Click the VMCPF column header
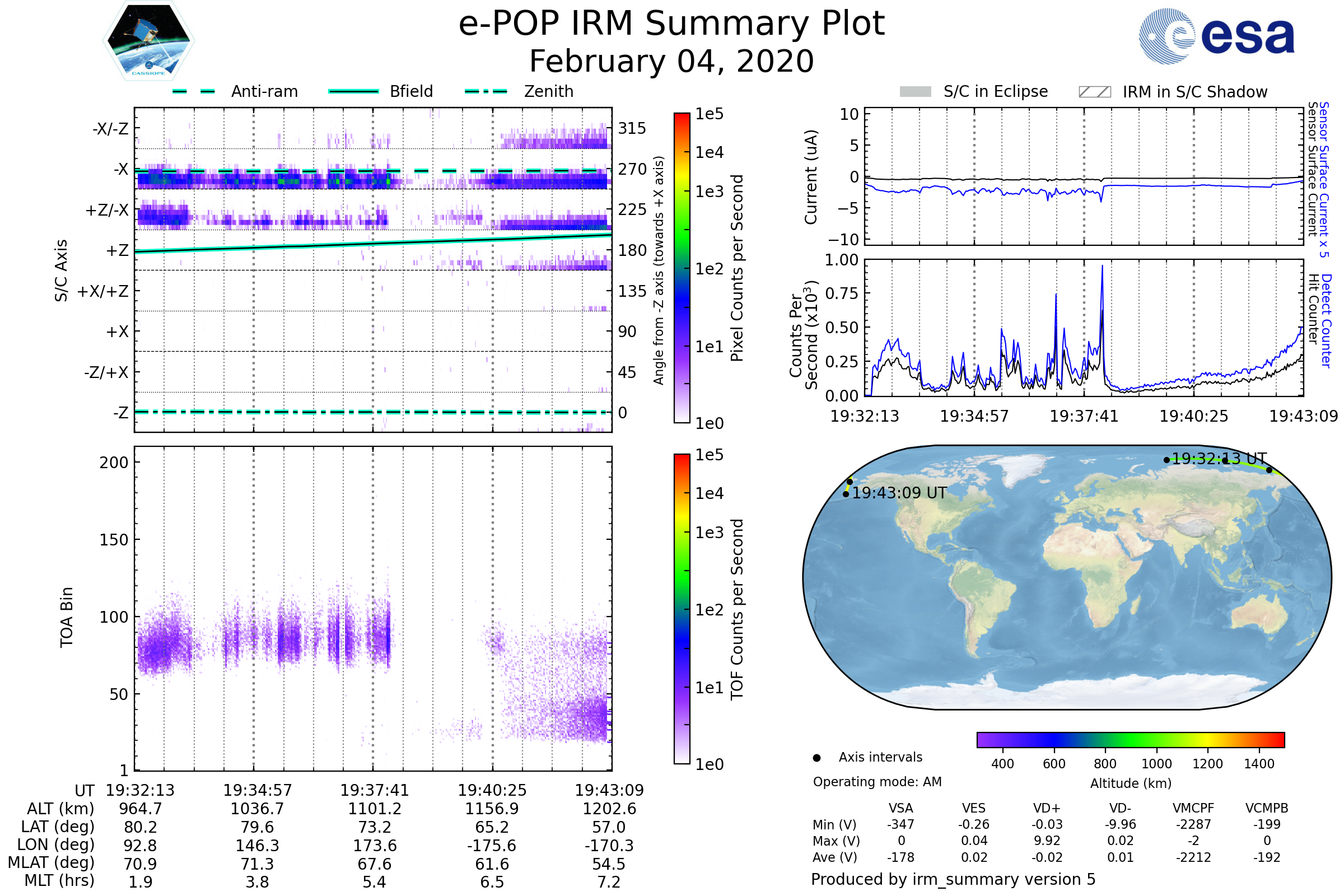The height and width of the screenshot is (896, 1344). [1193, 808]
